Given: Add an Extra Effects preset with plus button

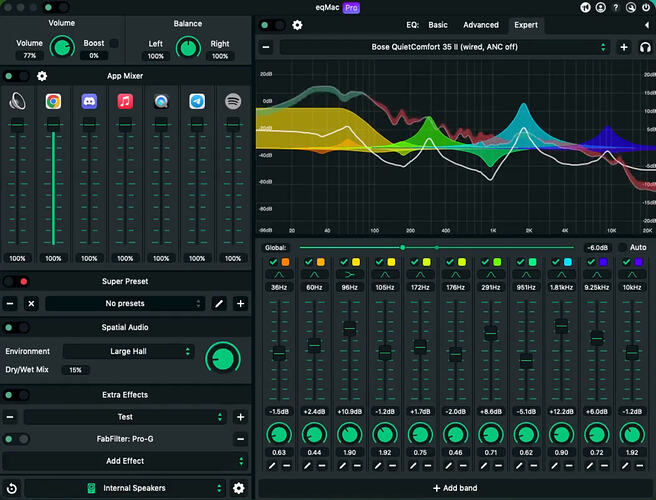Looking at the screenshot, I should 241,417.
